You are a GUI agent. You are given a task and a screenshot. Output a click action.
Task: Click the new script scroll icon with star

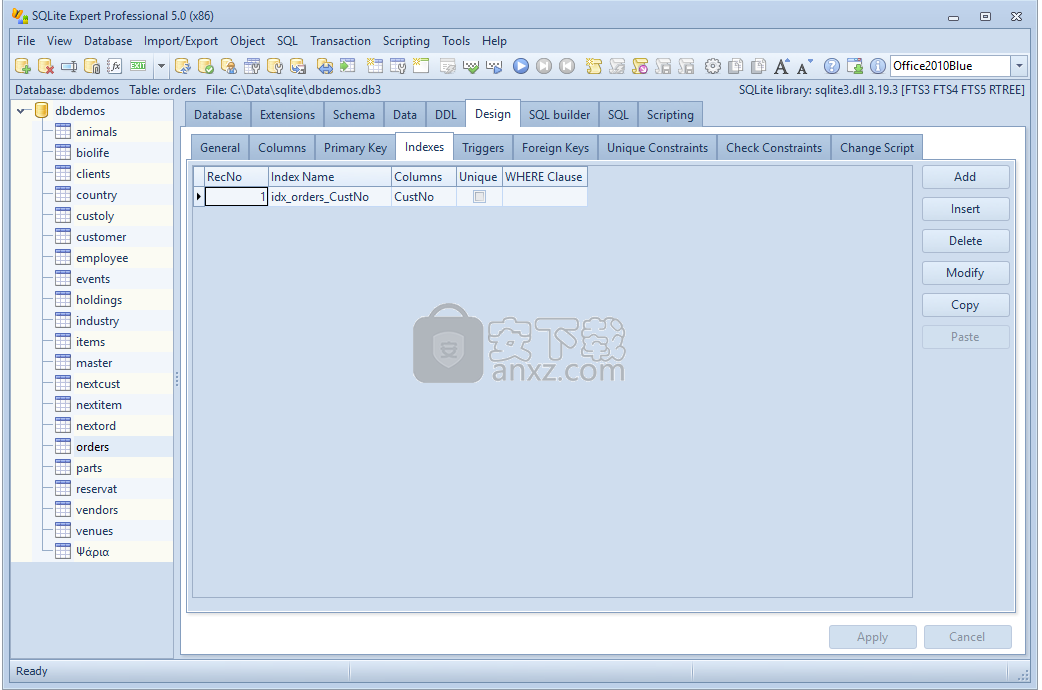pyautogui.click(x=593, y=66)
